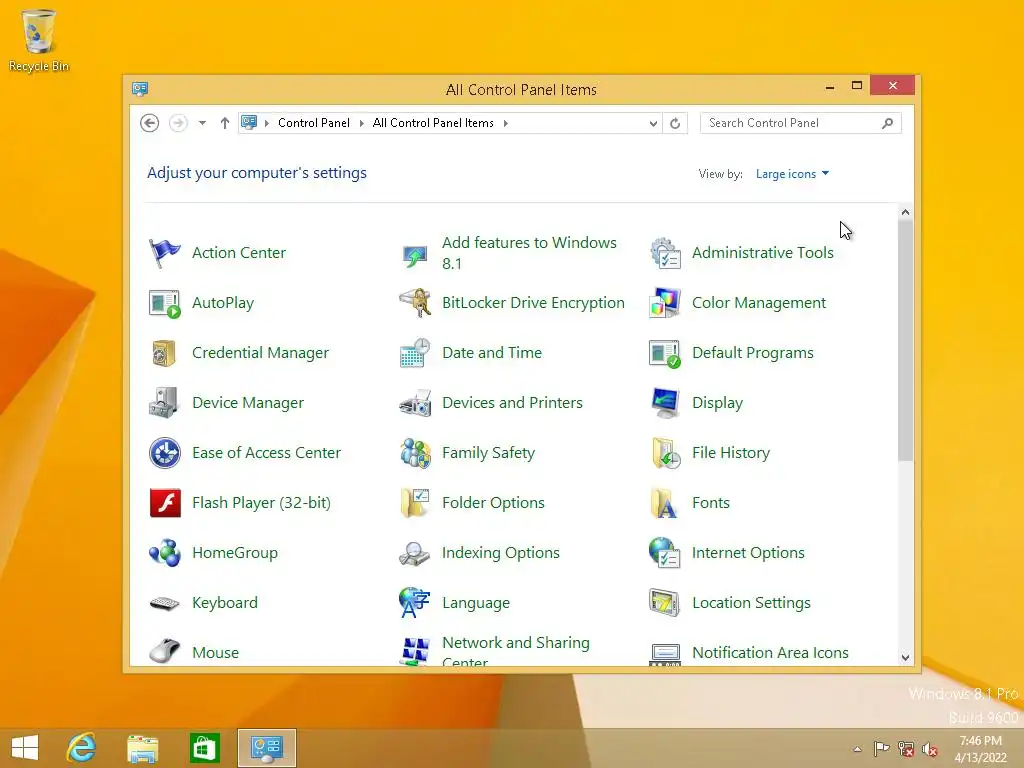Click the Control Panel breadcrumb
Screen dimensions: 1024x768
[x=313, y=123]
